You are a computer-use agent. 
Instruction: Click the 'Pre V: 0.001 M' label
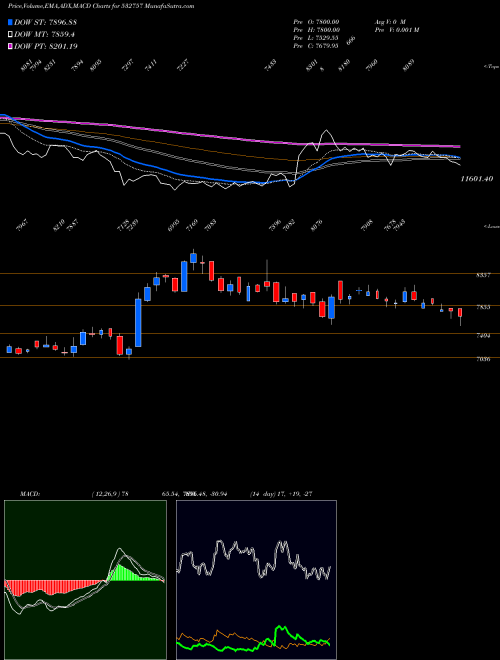pyautogui.click(x=396, y=30)
